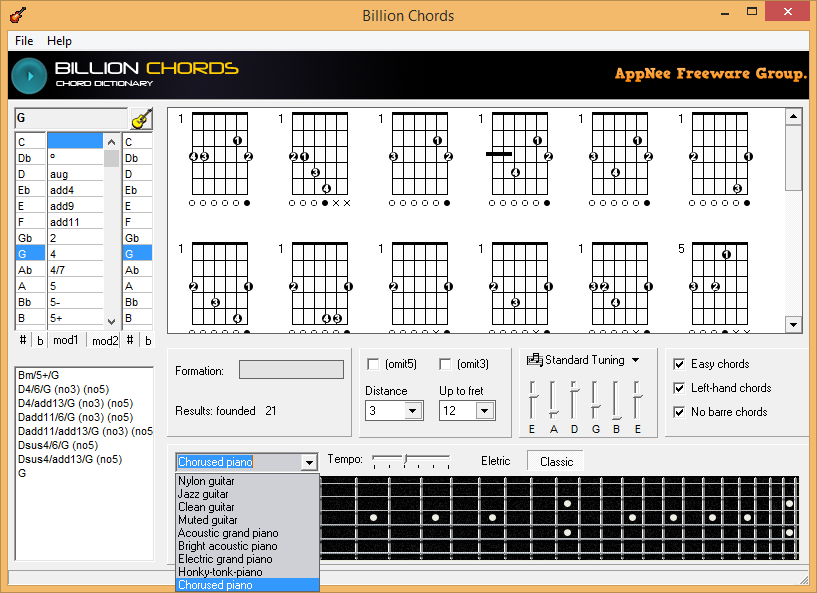Open the Help menu

pos(59,41)
